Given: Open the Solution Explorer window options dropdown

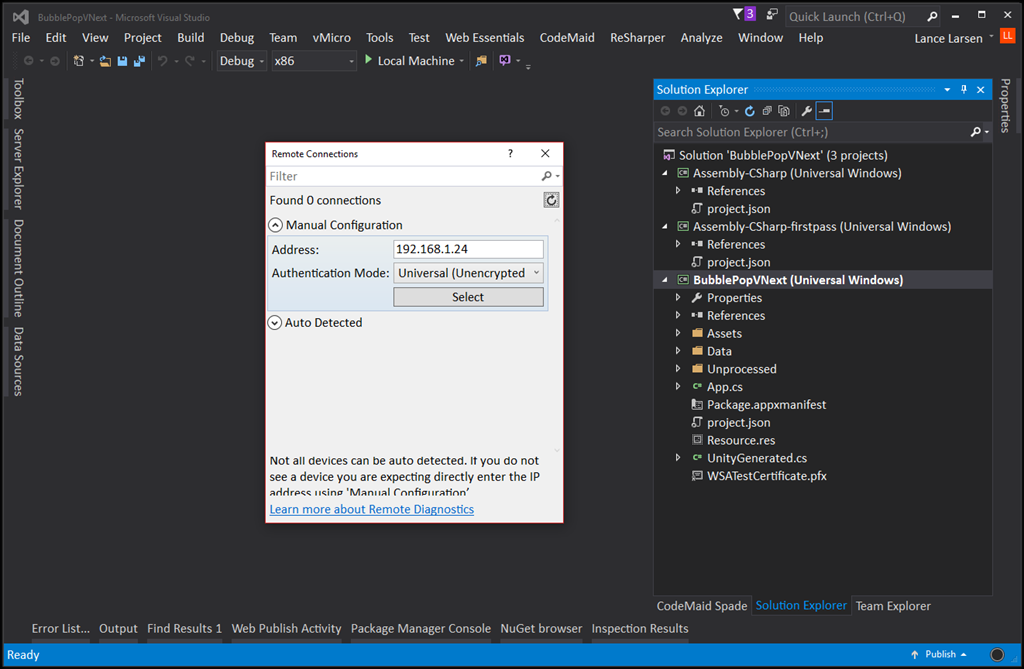Looking at the screenshot, I should coord(947,90).
